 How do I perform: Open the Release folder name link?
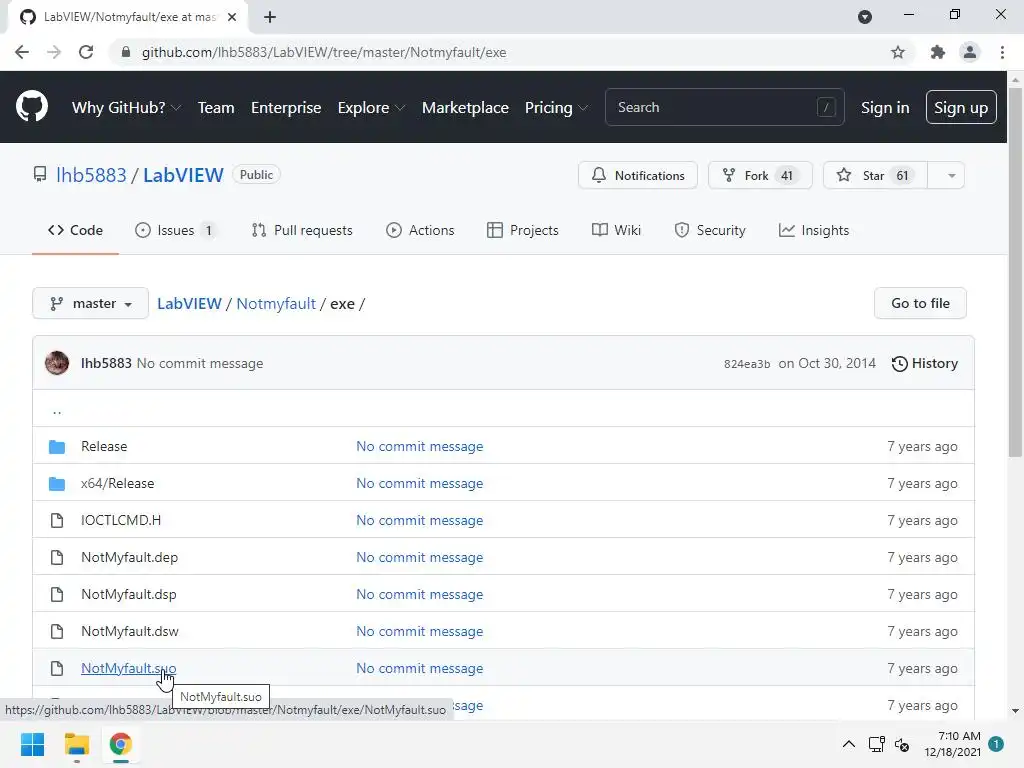[104, 447]
